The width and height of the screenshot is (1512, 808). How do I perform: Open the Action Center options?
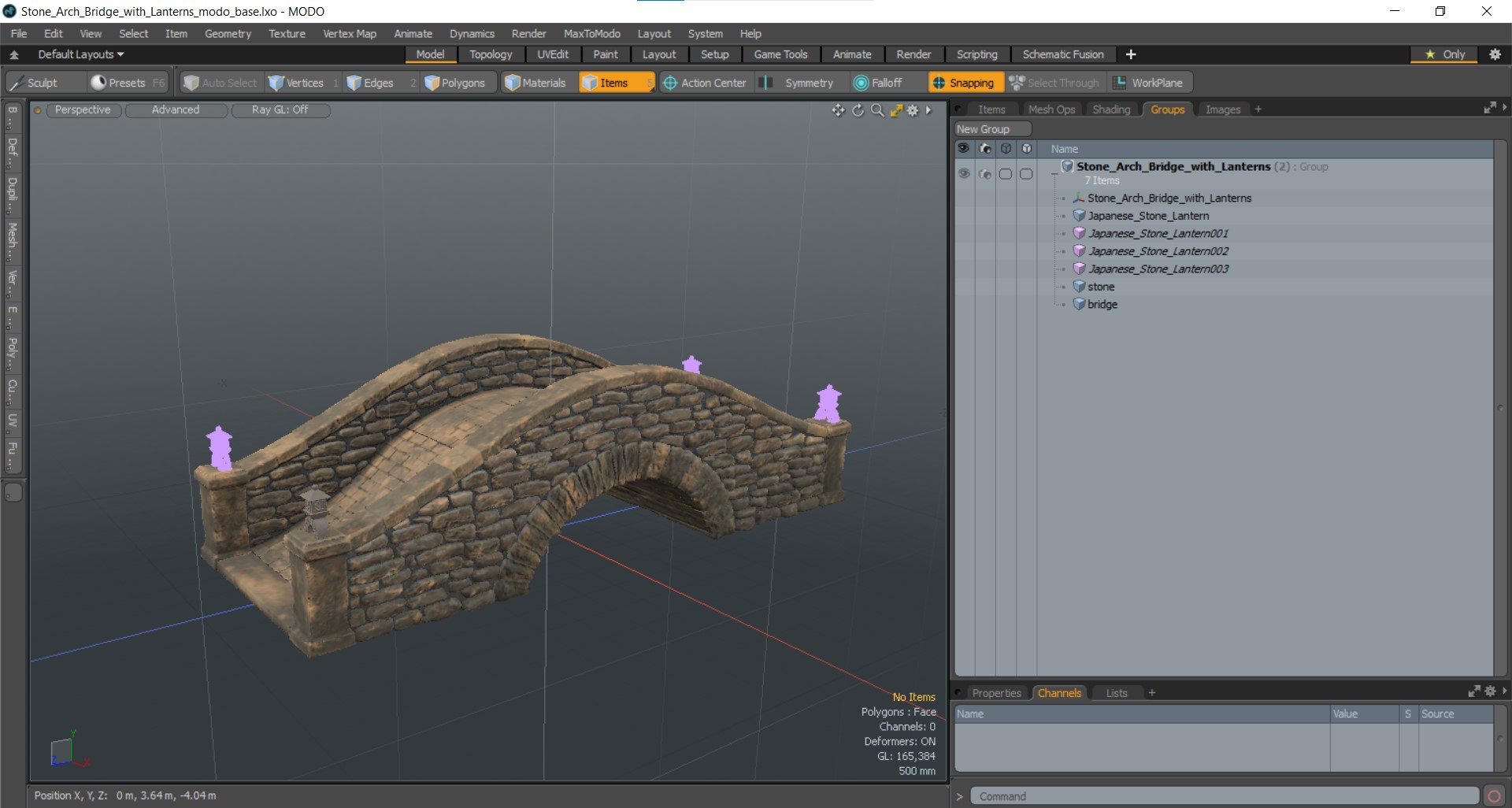tap(704, 83)
